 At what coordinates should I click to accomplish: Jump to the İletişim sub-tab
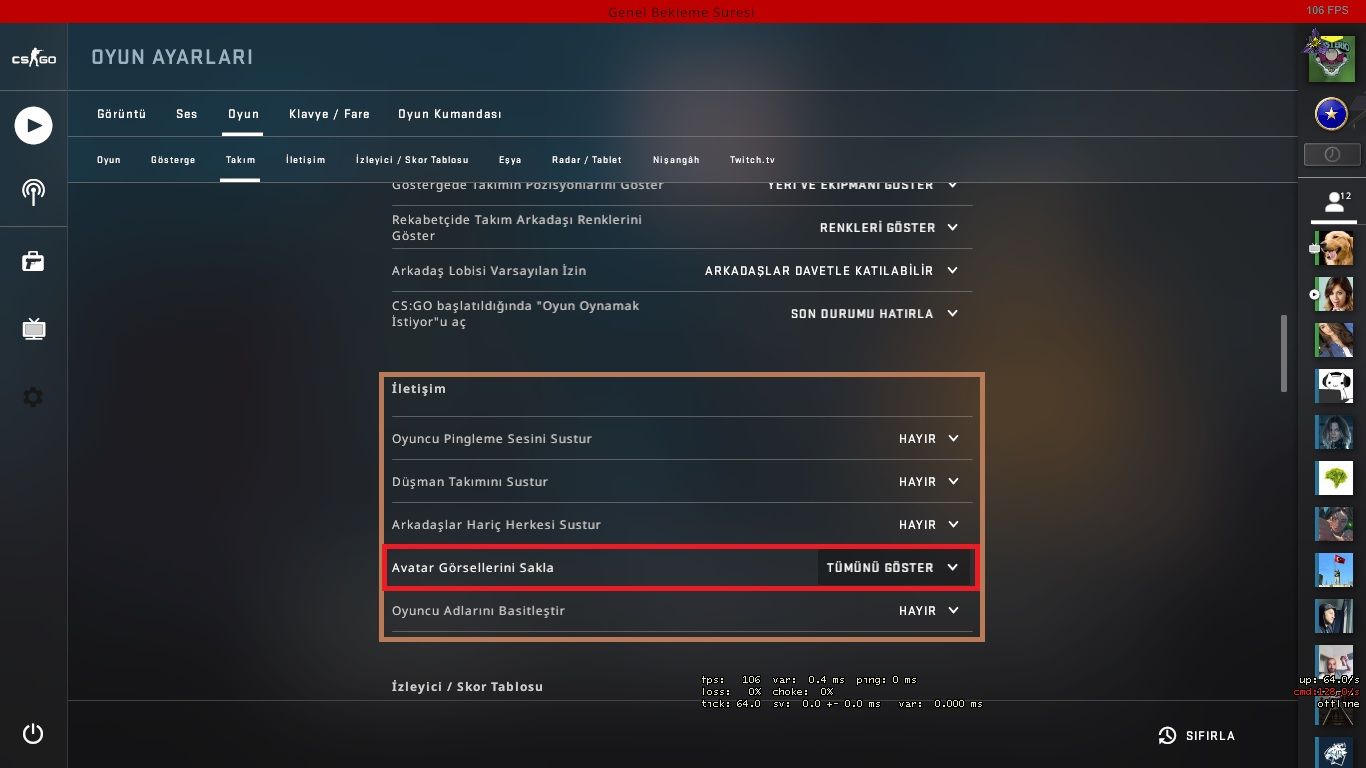point(305,160)
